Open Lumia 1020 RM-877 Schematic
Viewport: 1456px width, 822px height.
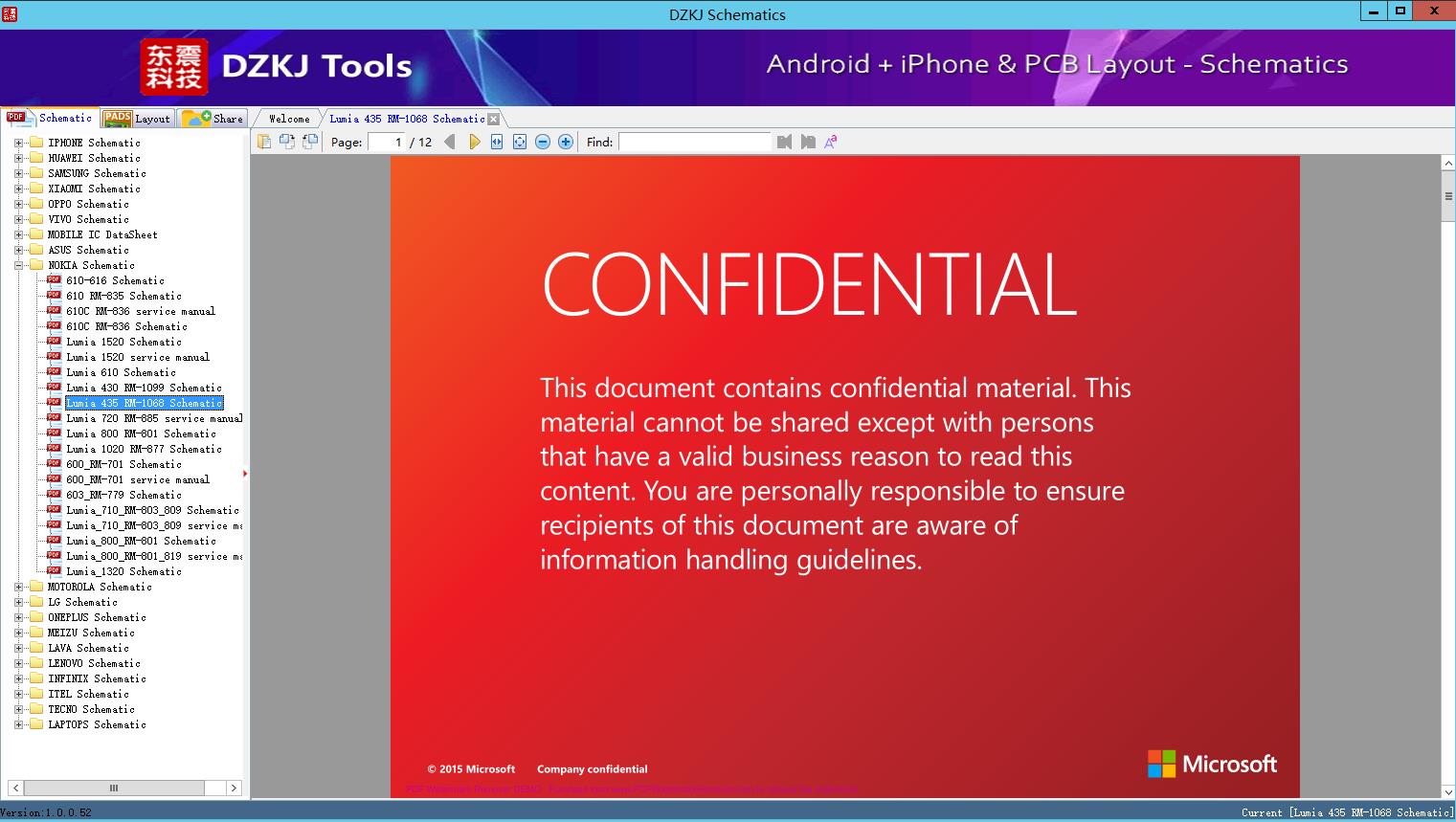(x=144, y=449)
